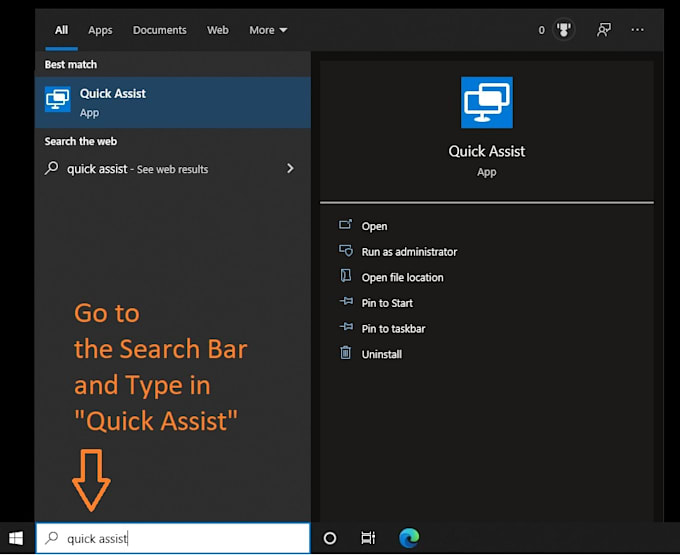Choose Run as administrator
Image resolution: width=680 pixels, height=555 pixels.
click(x=409, y=252)
